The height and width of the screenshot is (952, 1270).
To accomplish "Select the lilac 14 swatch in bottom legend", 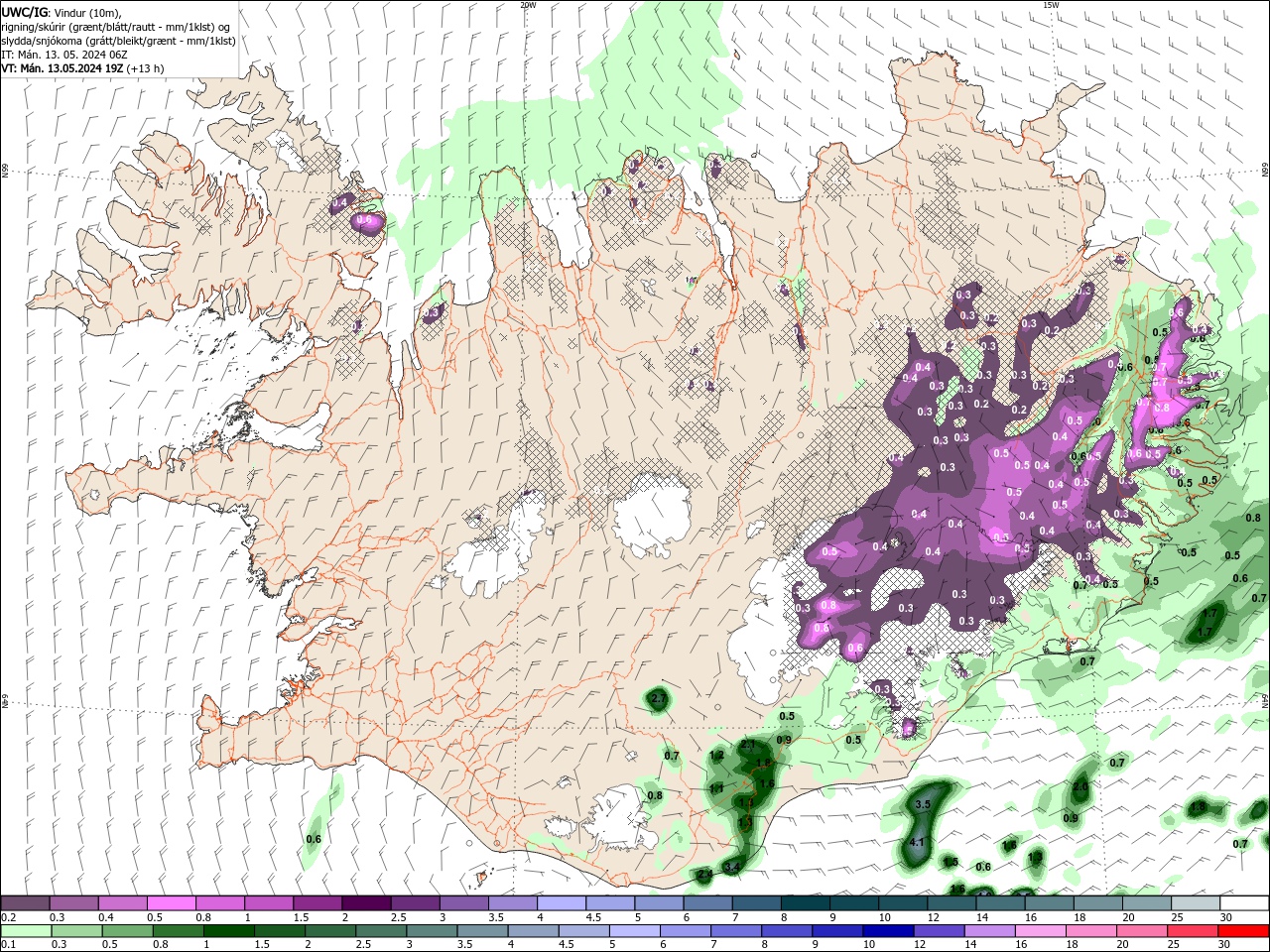I will click(x=990, y=930).
